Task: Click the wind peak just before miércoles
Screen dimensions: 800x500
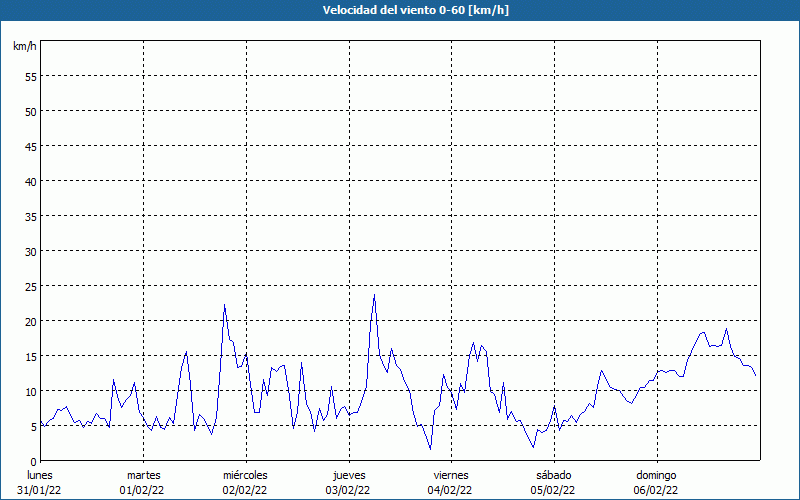Action: 224,305
